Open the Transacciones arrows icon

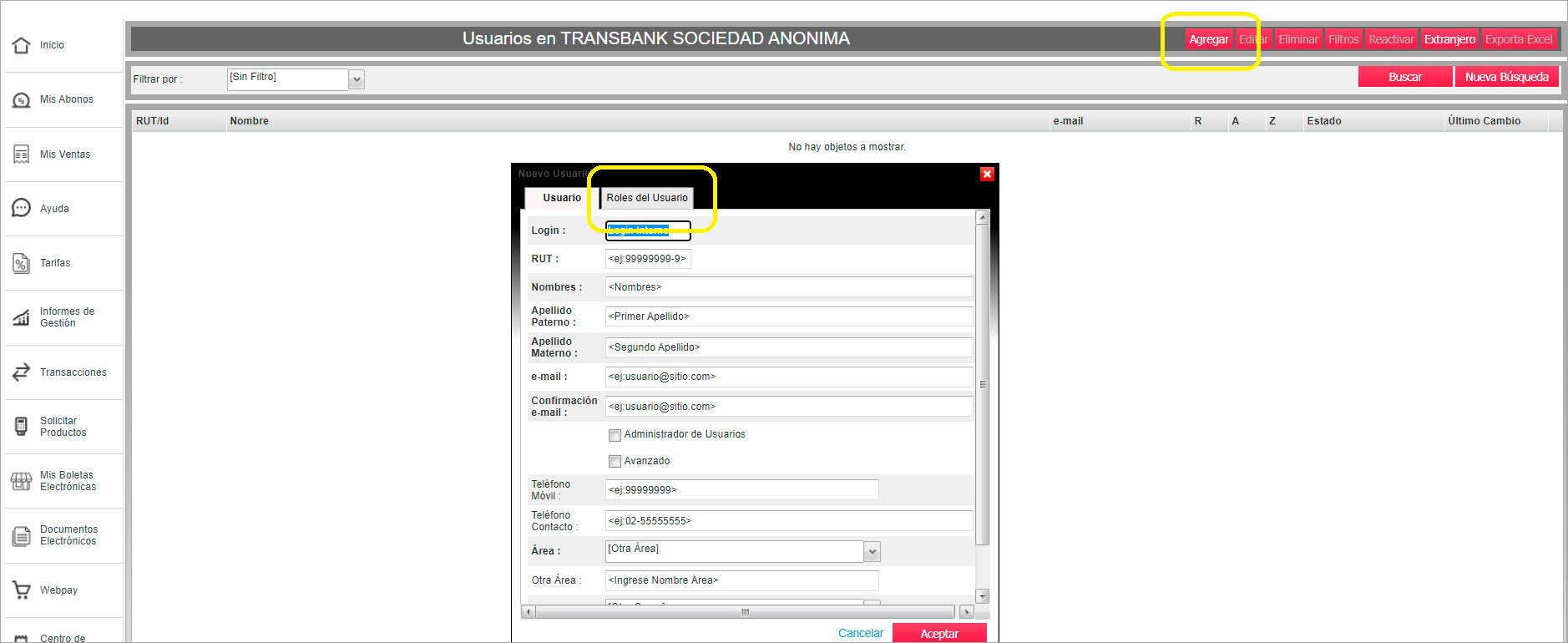[x=22, y=372]
